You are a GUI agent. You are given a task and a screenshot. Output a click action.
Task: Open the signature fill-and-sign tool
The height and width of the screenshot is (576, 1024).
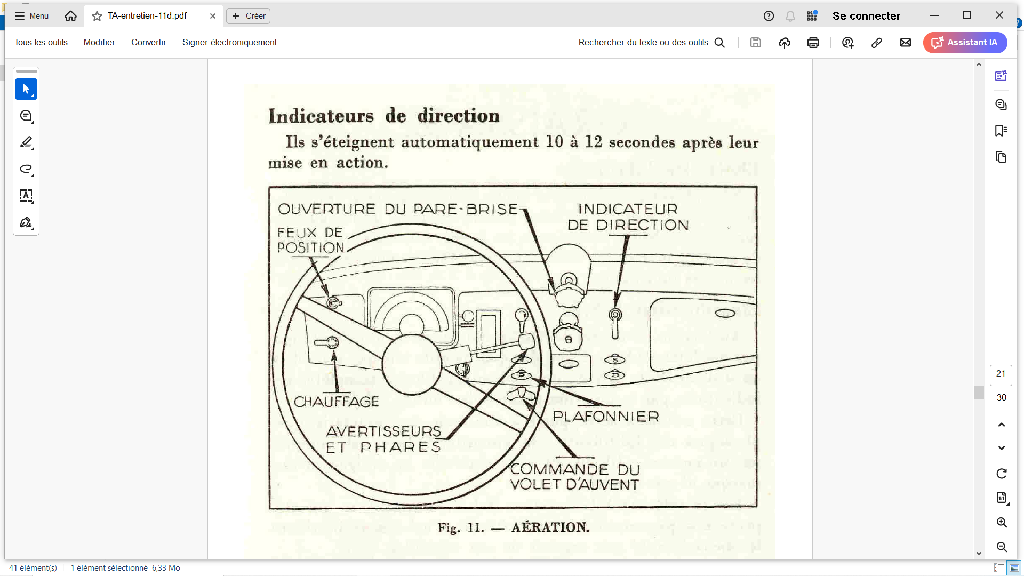[x=26, y=221]
